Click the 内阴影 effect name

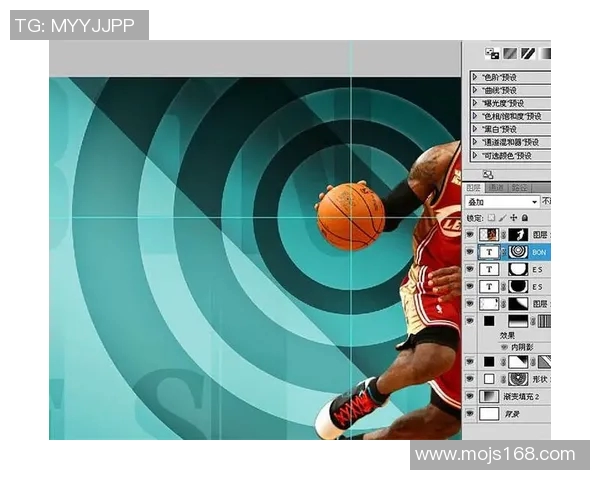pos(522,347)
